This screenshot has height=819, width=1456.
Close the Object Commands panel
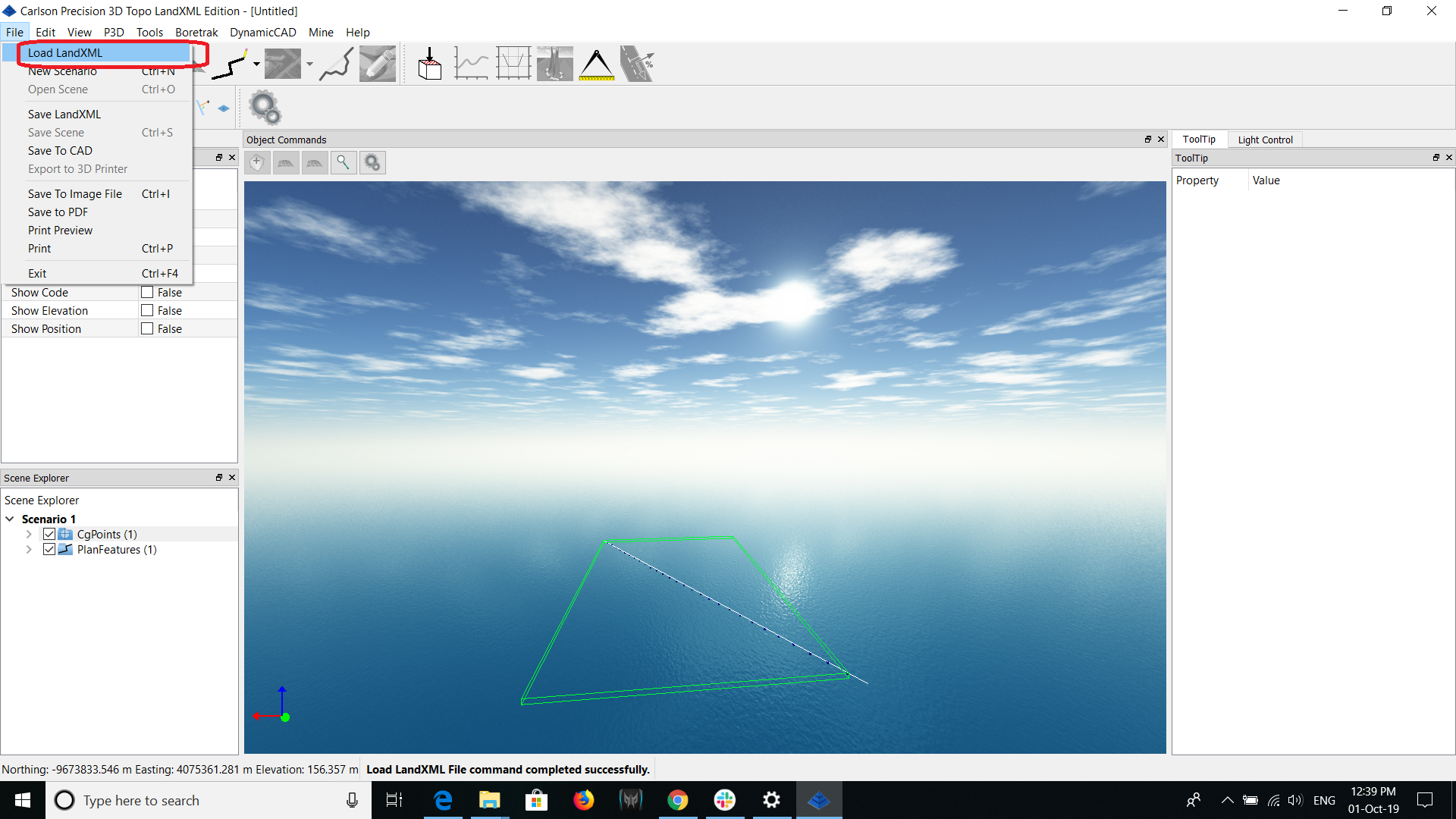(1161, 140)
